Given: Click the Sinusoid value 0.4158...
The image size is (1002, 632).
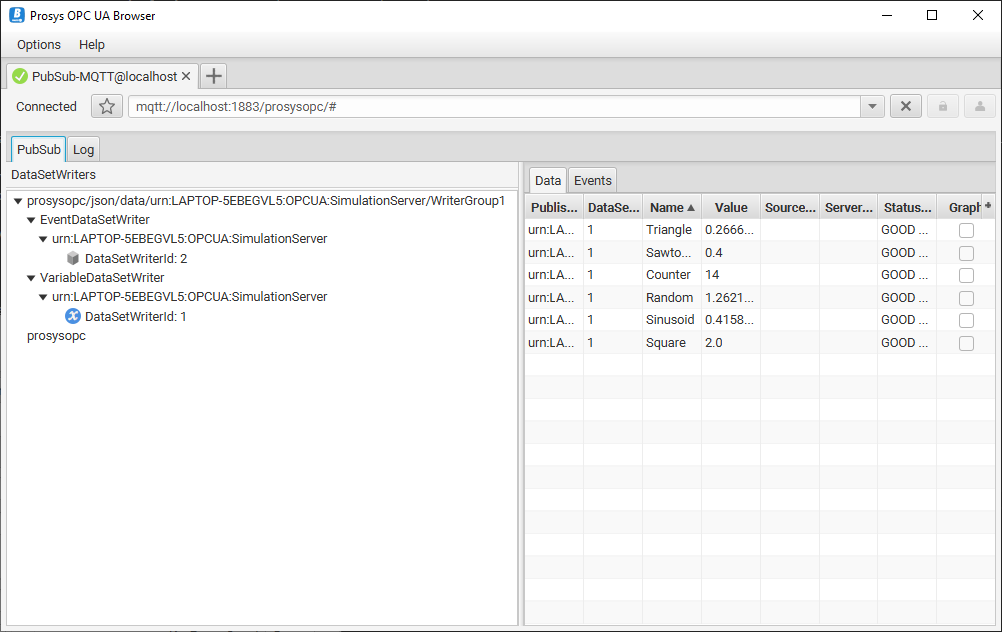Looking at the screenshot, I should tap(729, 320).
